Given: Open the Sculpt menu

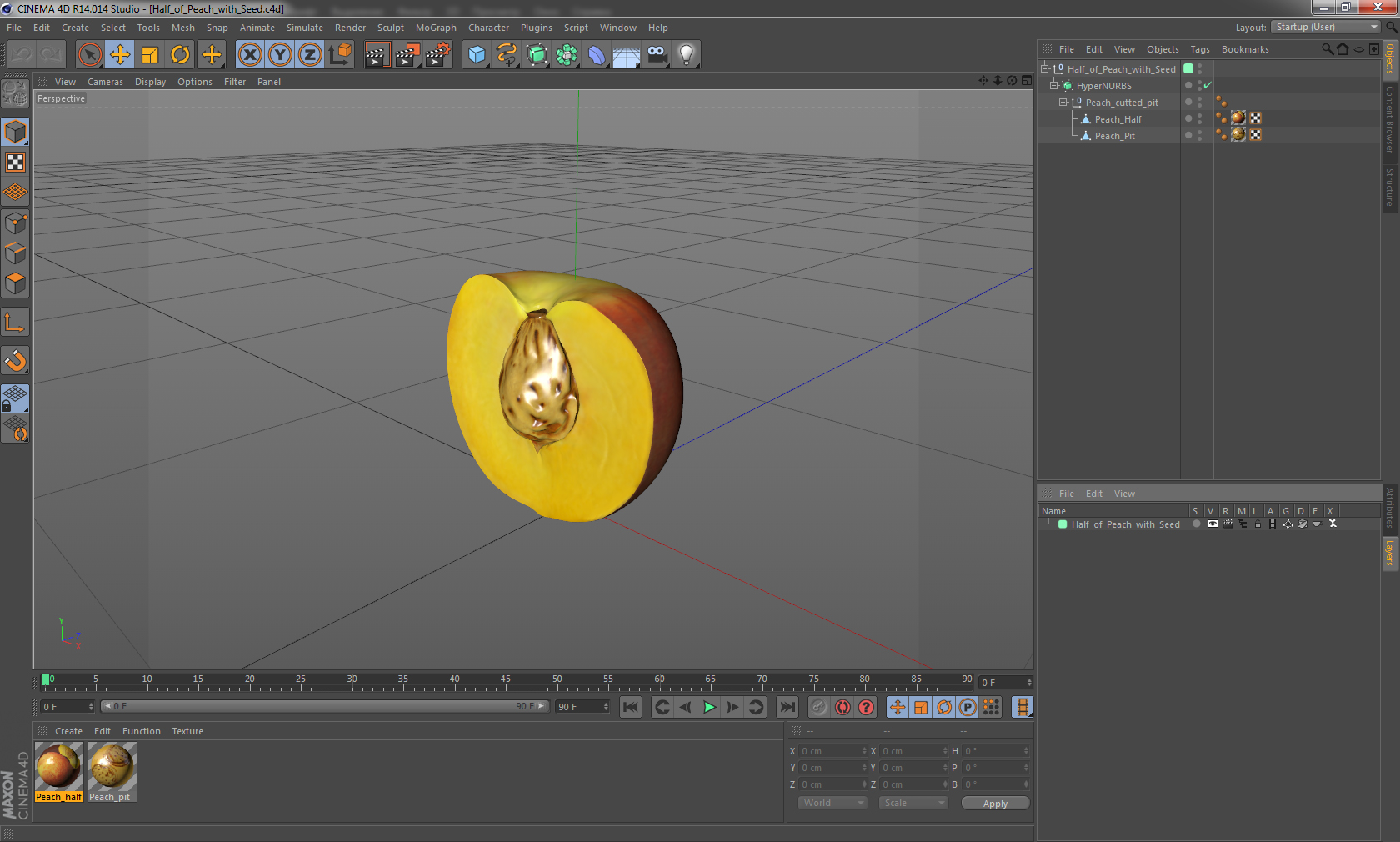Looking at the screenshot, I should (390, 28).
